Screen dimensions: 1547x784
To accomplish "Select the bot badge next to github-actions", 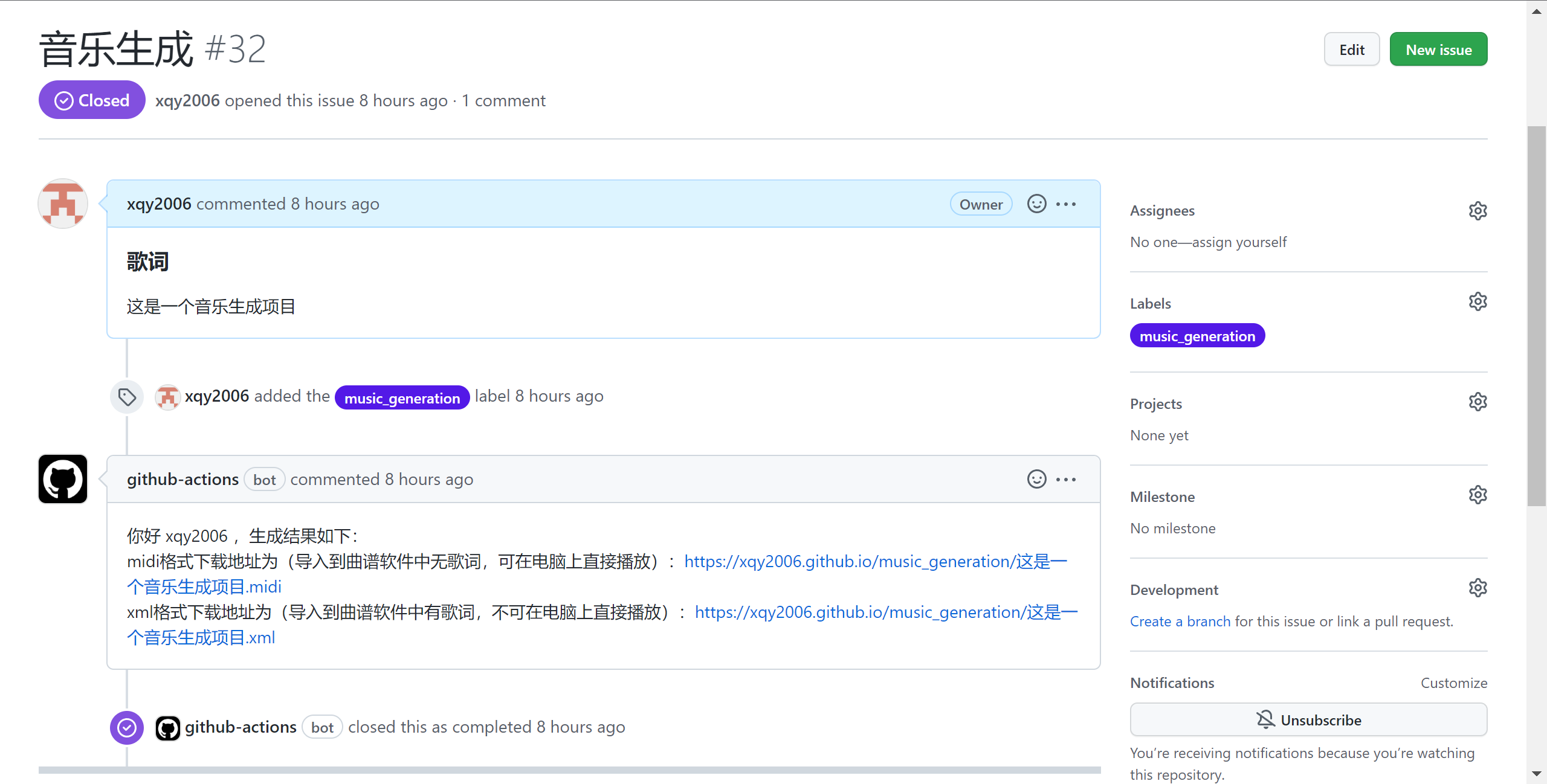I will [265, 479].
